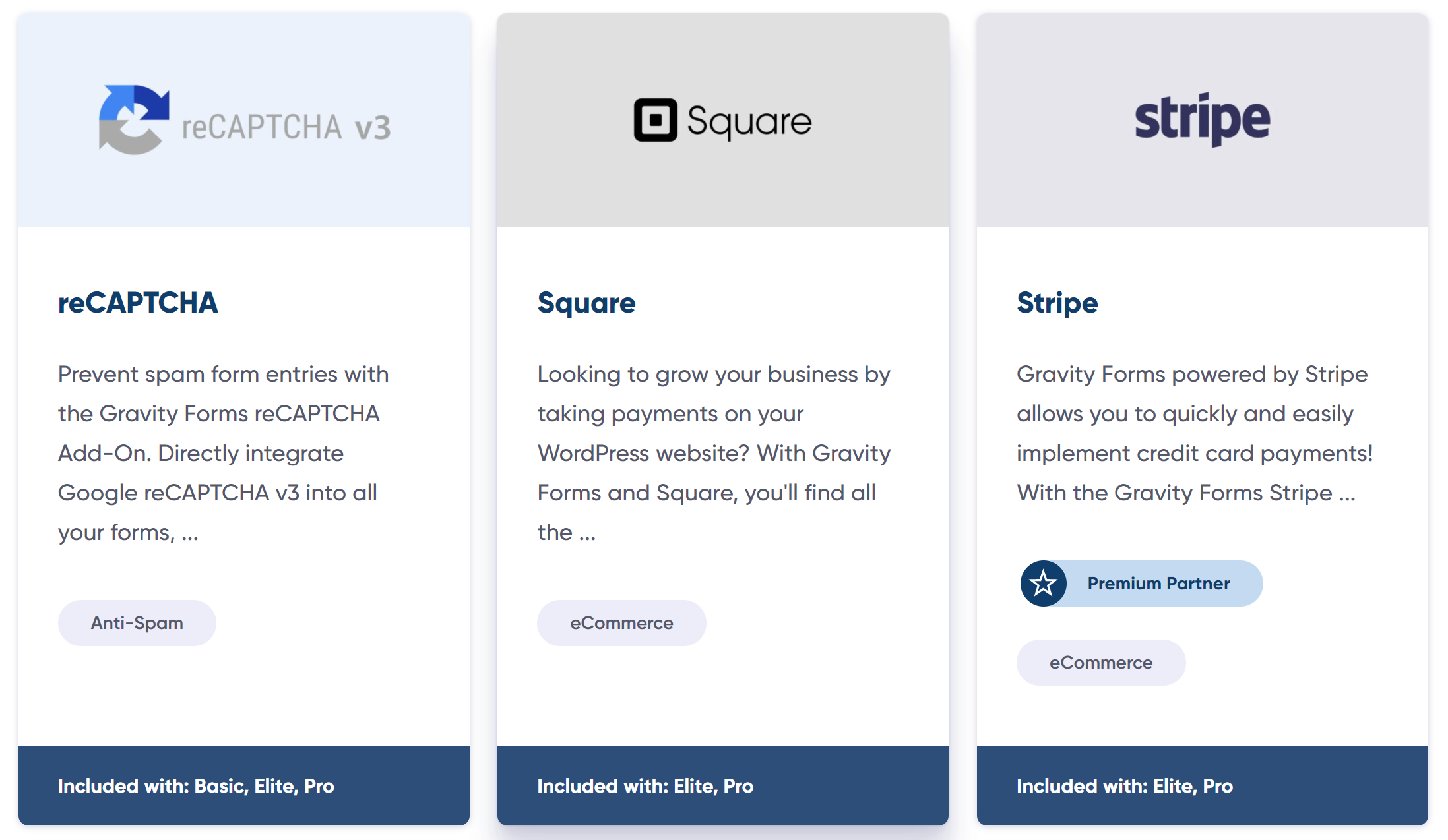The image size is (1448, 840).
Task: Click the Stripe description paragraph
Action: [1195, 433]
